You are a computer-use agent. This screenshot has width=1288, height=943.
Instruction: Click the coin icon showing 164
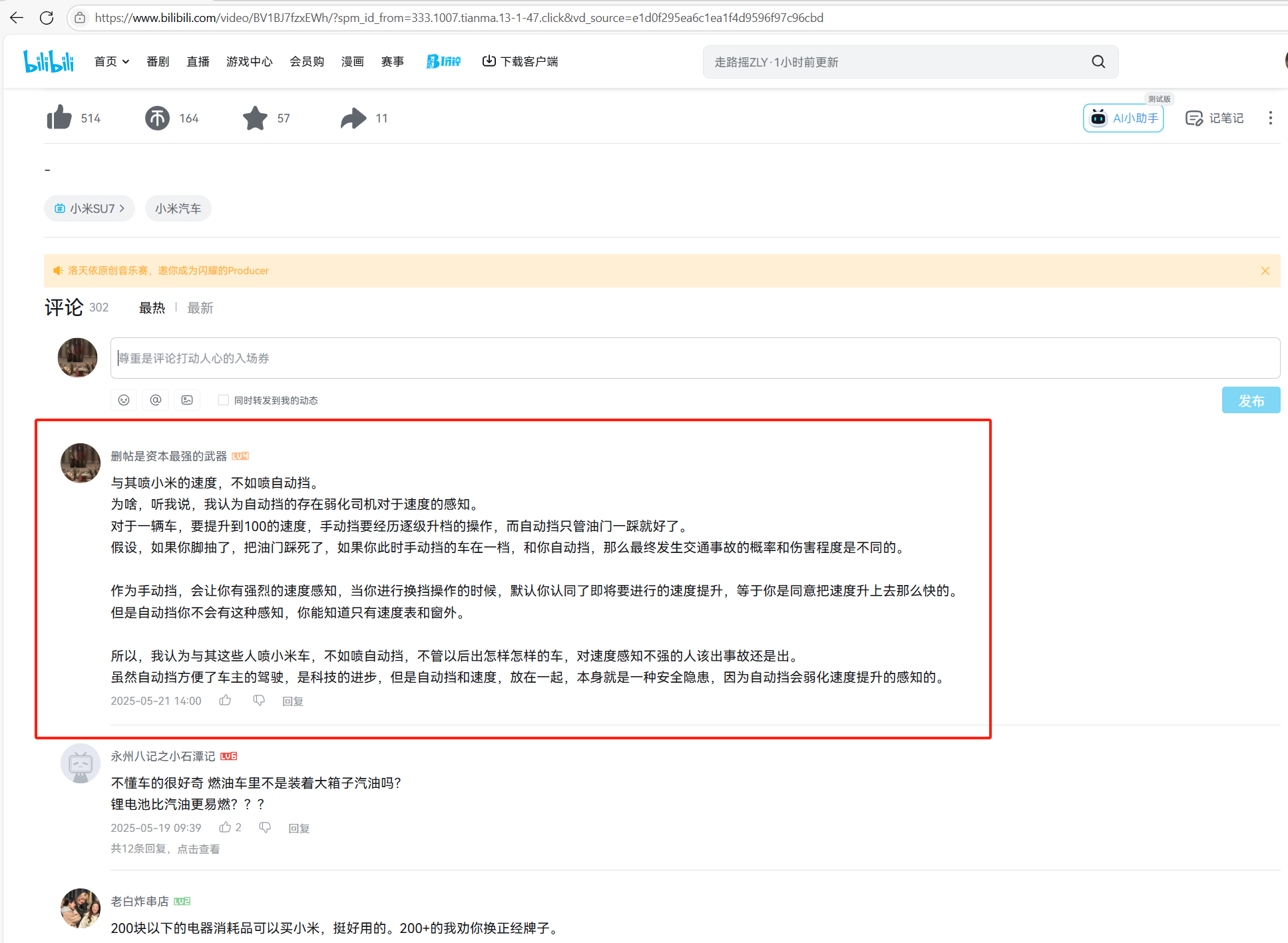157,118
